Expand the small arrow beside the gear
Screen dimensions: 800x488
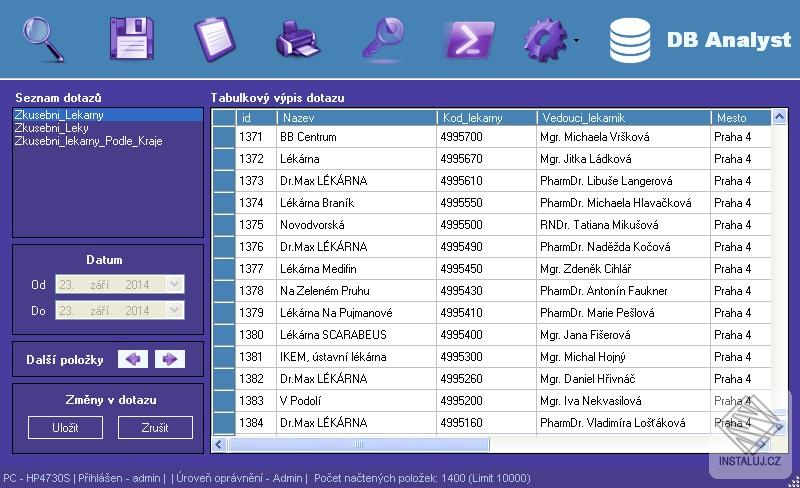point(577,40)
